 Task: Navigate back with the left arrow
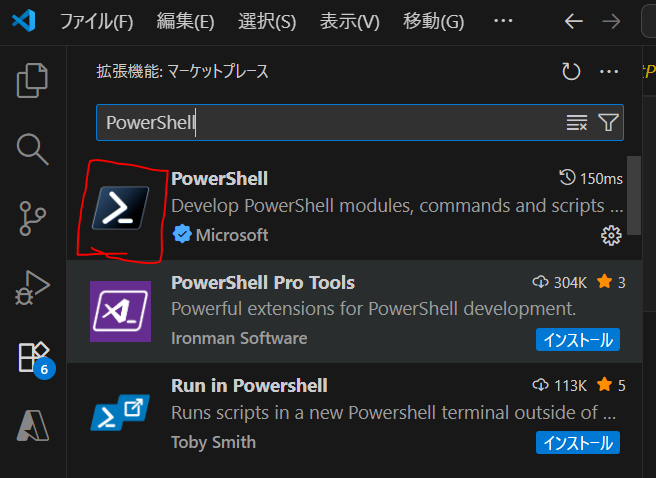tap(573, 21)
